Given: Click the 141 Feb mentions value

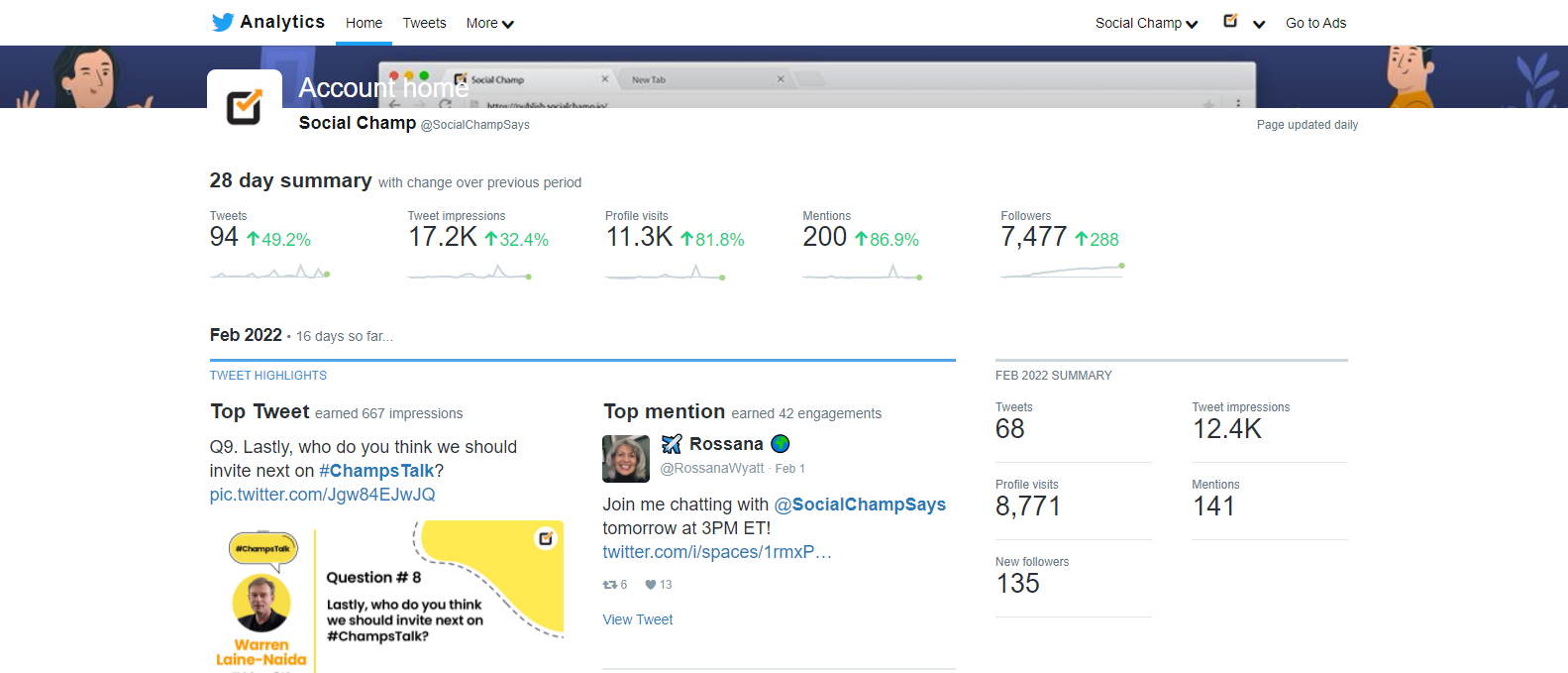Looking at the screenshot, I should pos(1213,506).
